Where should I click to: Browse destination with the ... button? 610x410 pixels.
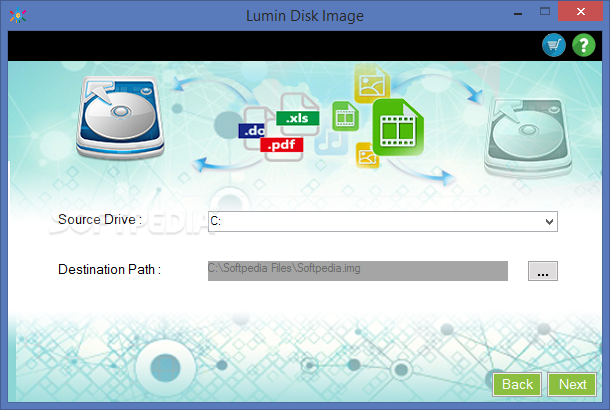tap(543, 271)
